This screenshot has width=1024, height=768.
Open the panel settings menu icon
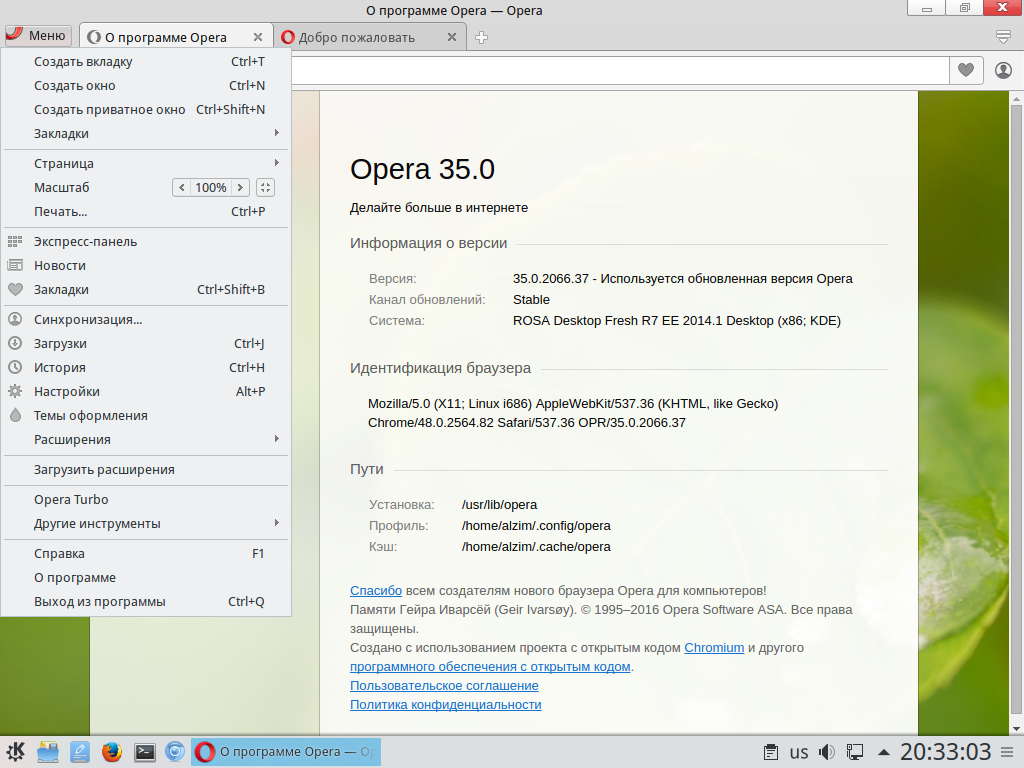coord(1008,752)
